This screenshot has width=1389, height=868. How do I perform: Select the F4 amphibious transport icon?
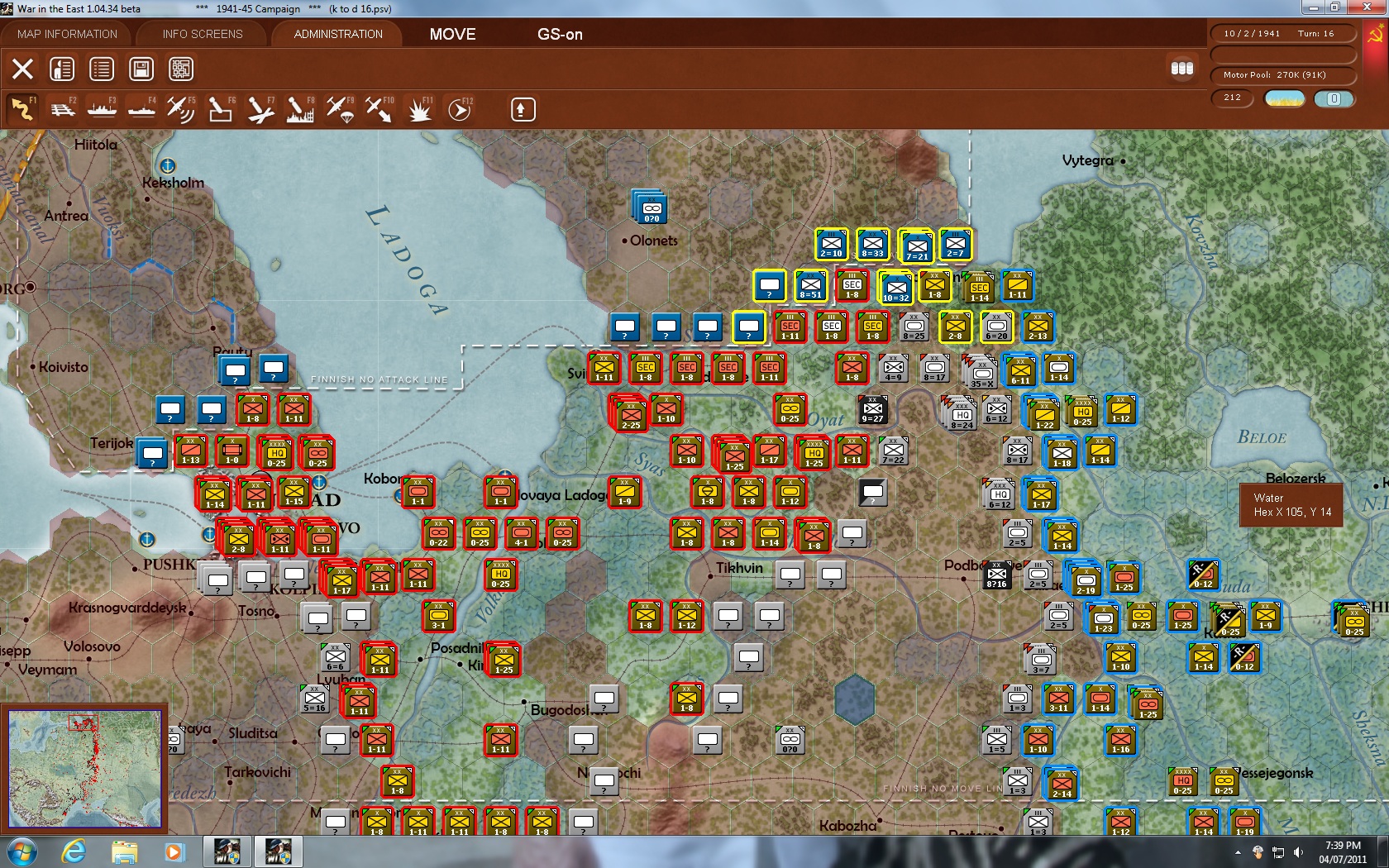point(141,108)
